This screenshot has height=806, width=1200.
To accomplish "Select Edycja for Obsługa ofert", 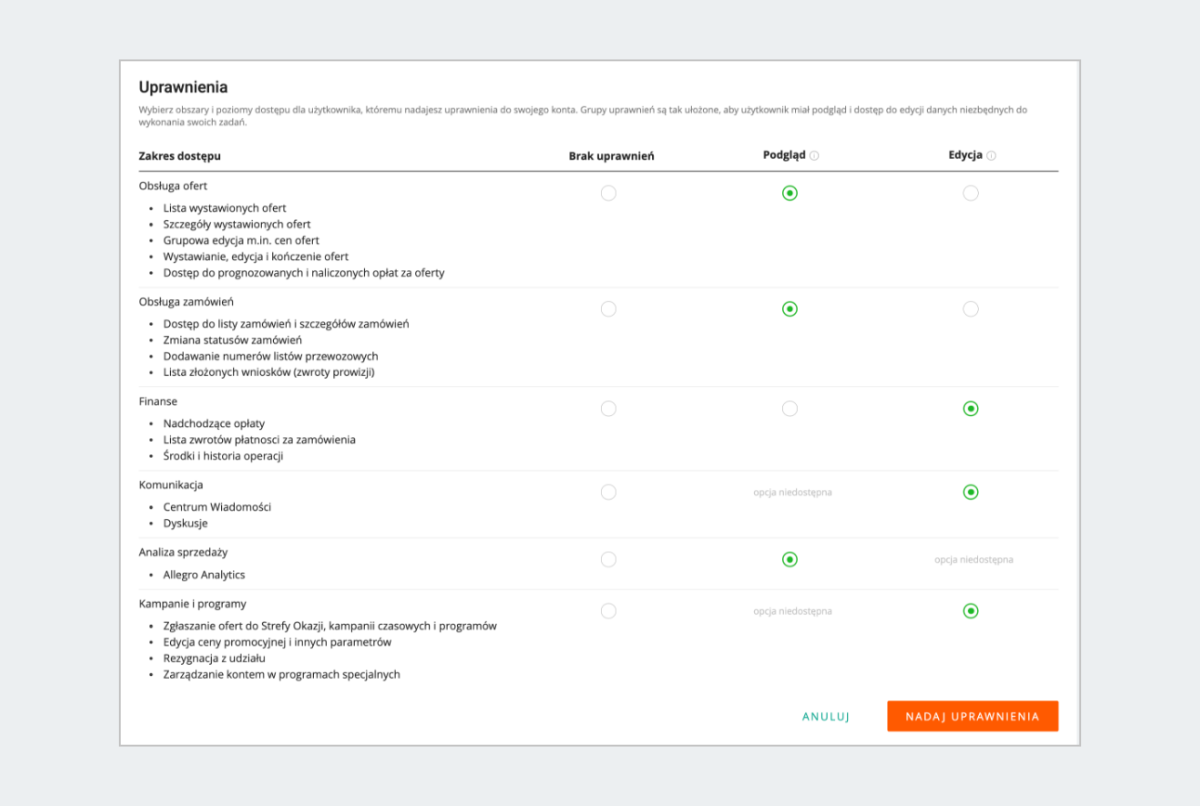I will coord(970,193).
